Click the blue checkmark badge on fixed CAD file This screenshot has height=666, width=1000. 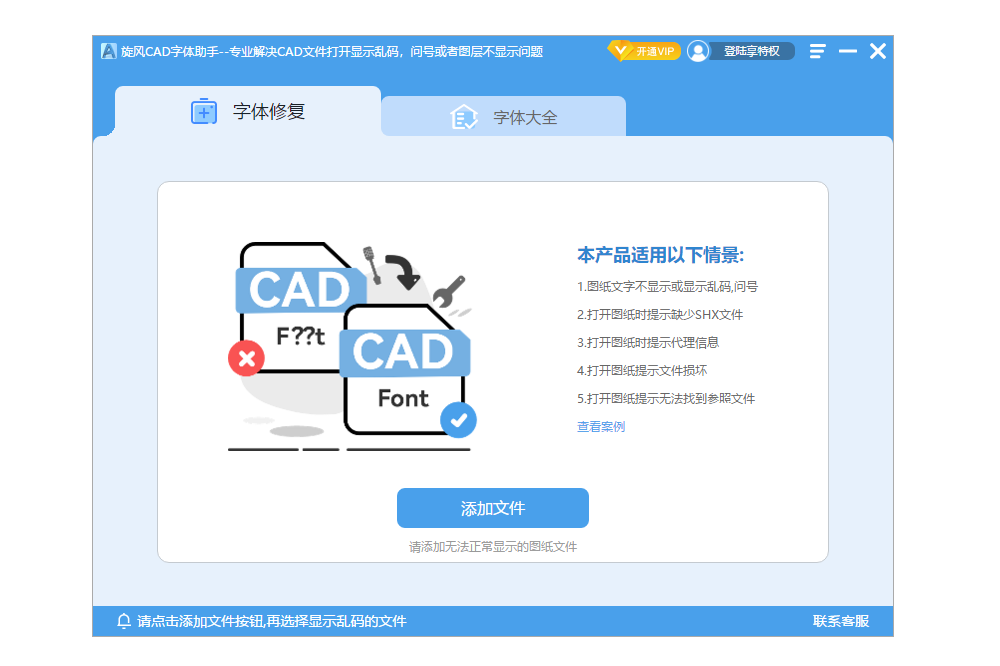[459, 420]
